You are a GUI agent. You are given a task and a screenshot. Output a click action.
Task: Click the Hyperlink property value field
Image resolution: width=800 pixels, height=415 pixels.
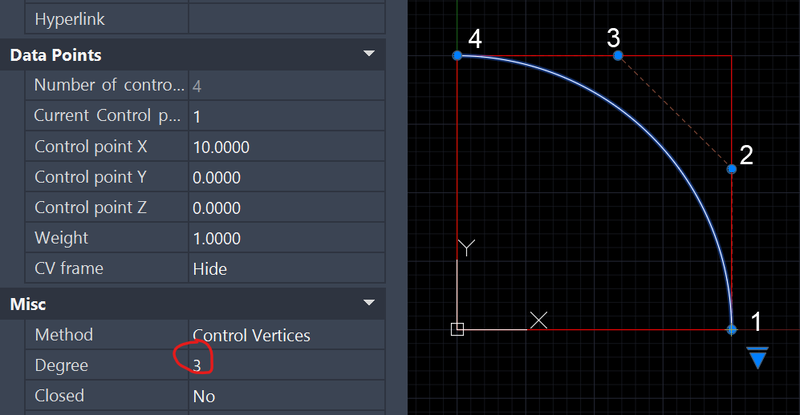coord(287,19)
